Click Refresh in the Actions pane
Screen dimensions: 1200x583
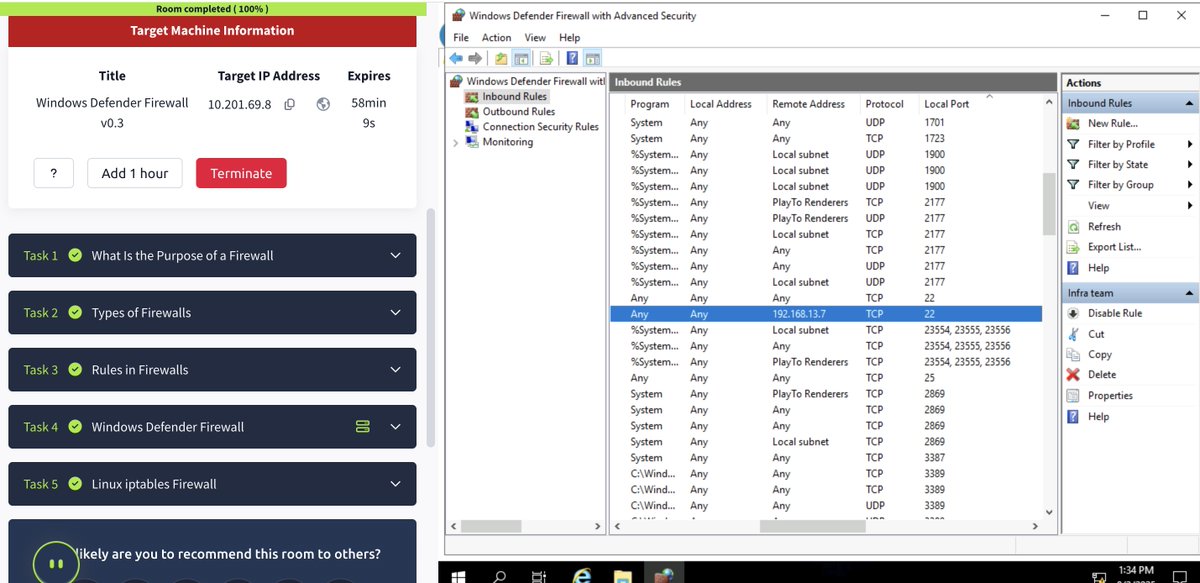tap(1104, 227)
